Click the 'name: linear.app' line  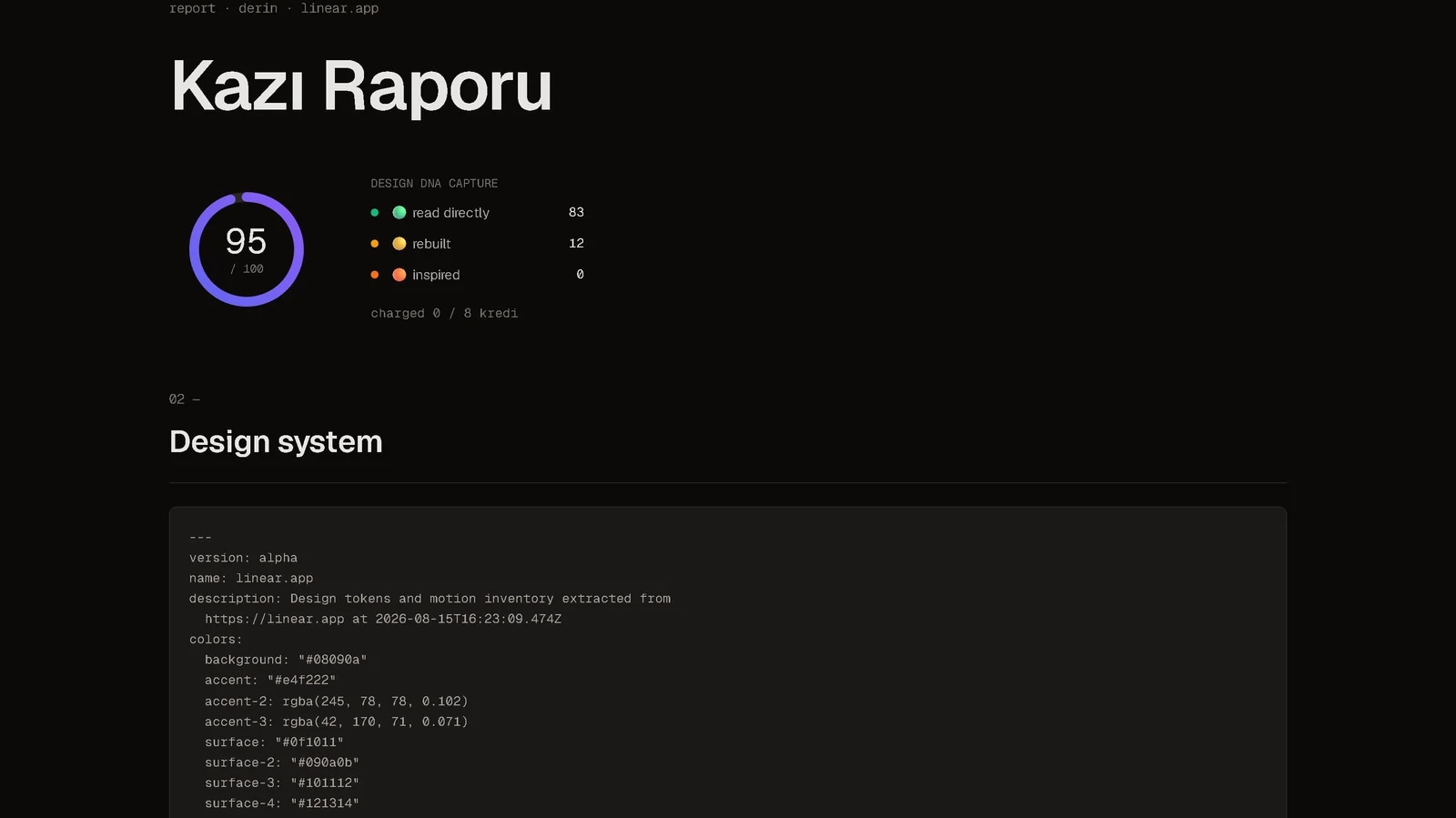tap(251, 578)
